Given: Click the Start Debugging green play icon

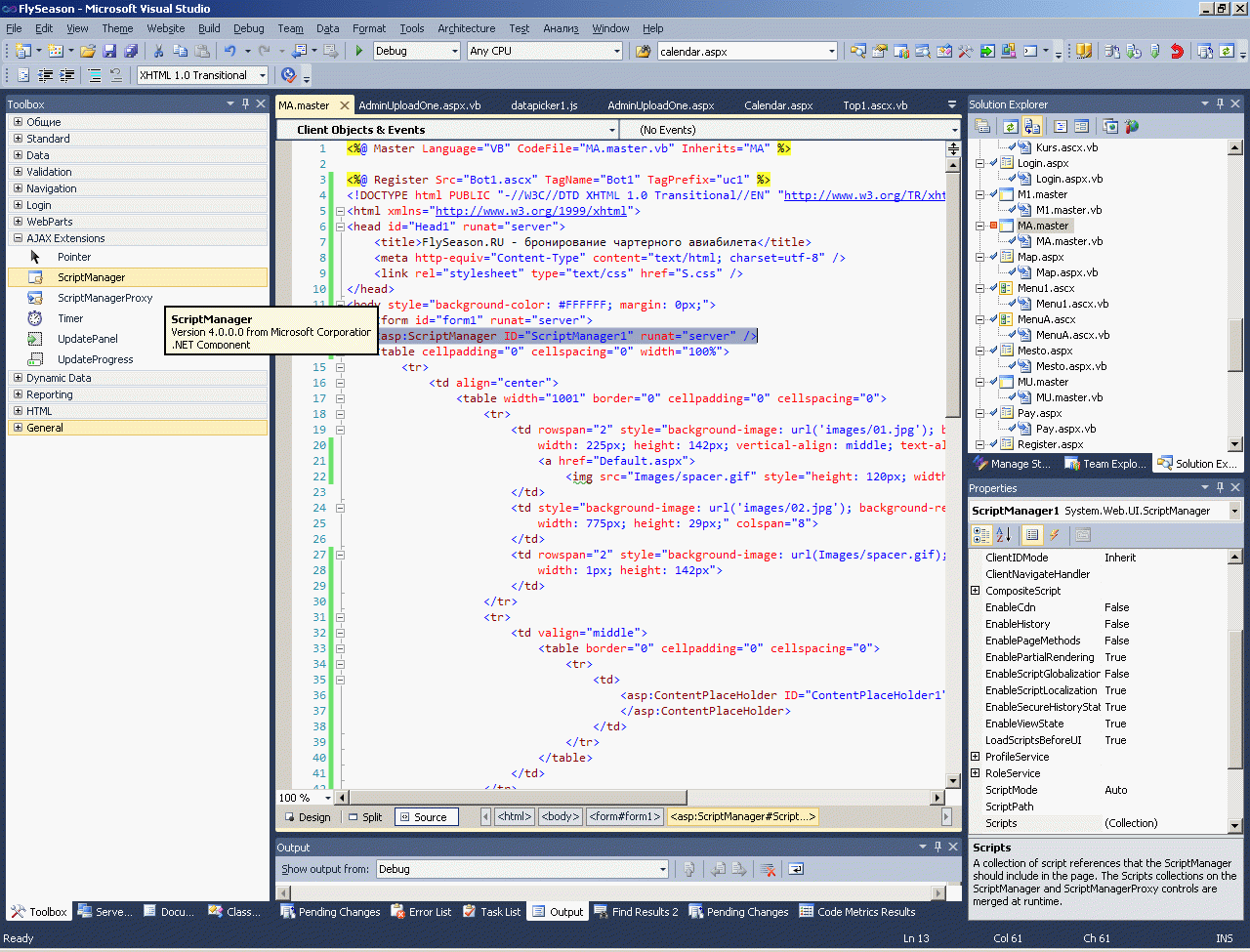Looking at the screenshot, I should pyautogui.click(x=359, y=51).
